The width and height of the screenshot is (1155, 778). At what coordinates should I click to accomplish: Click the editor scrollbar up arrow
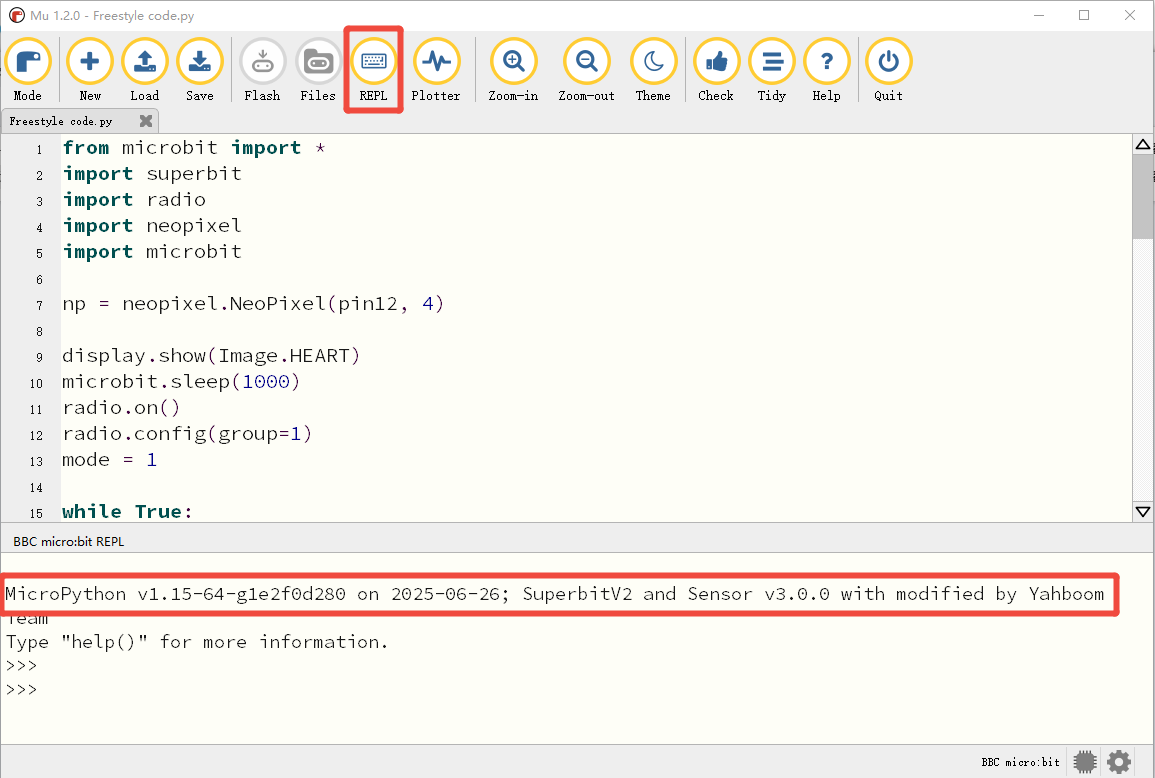1142,144
